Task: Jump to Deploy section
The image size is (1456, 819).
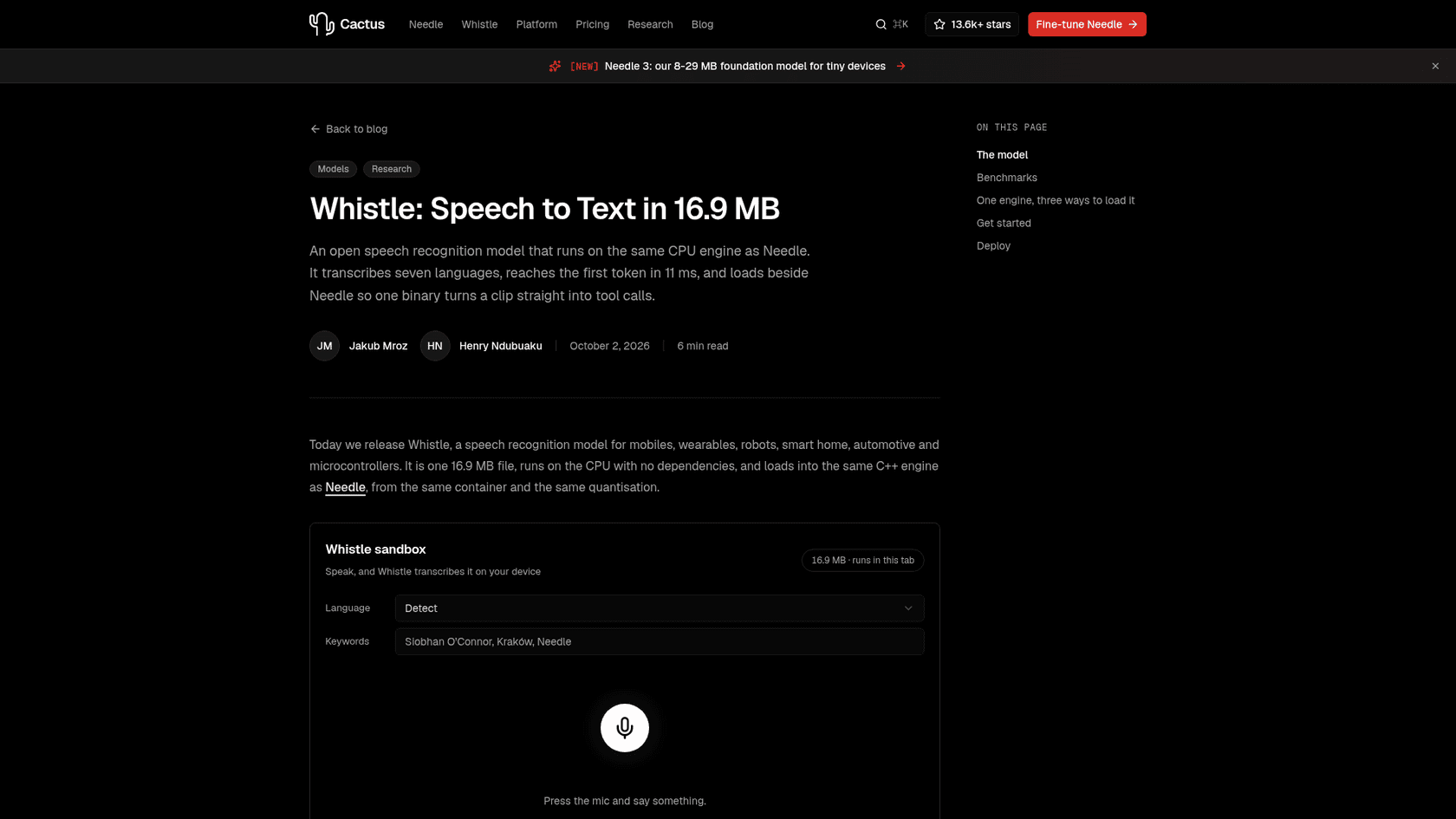Action: coord(993,246)
